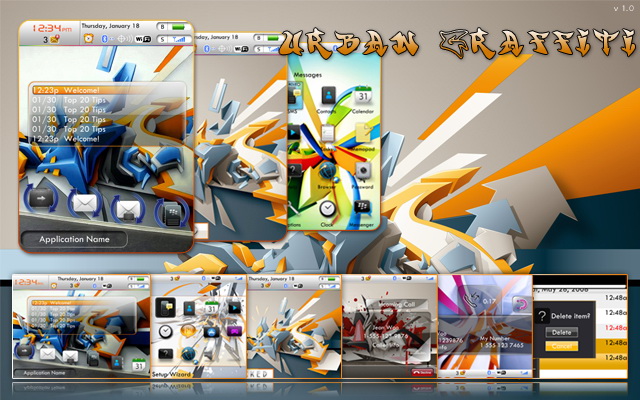Open the Clock icon in the app grid

click(x=327, y=209)
